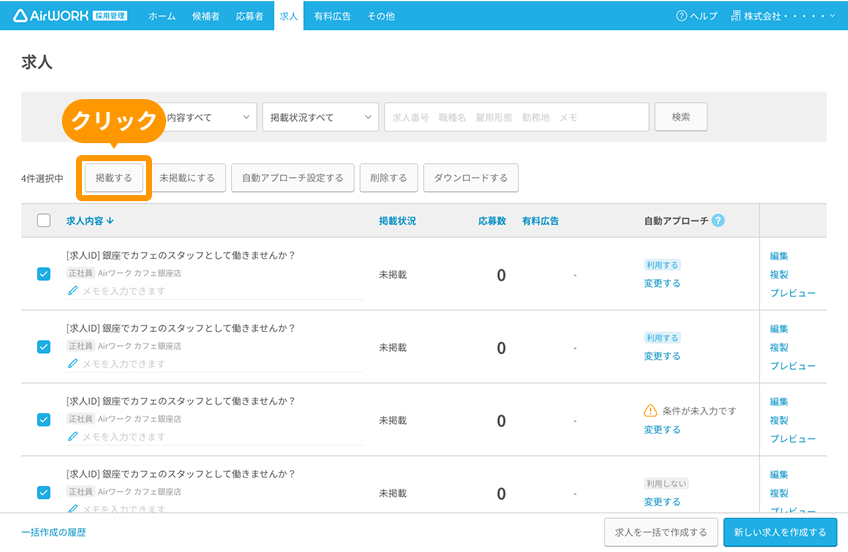
Task: Click the company building icon
Action: pos(736,16)
